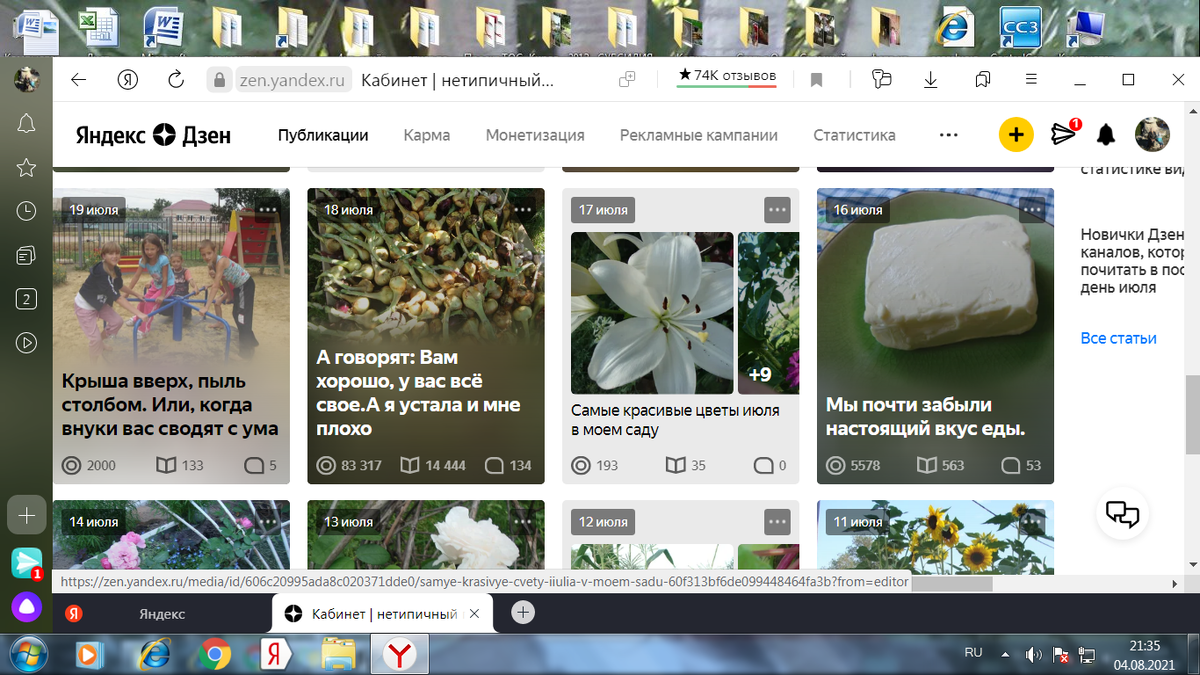Open the tab counter showing 2 in sidebar
1200x675 pixels.
pos(27,299)
